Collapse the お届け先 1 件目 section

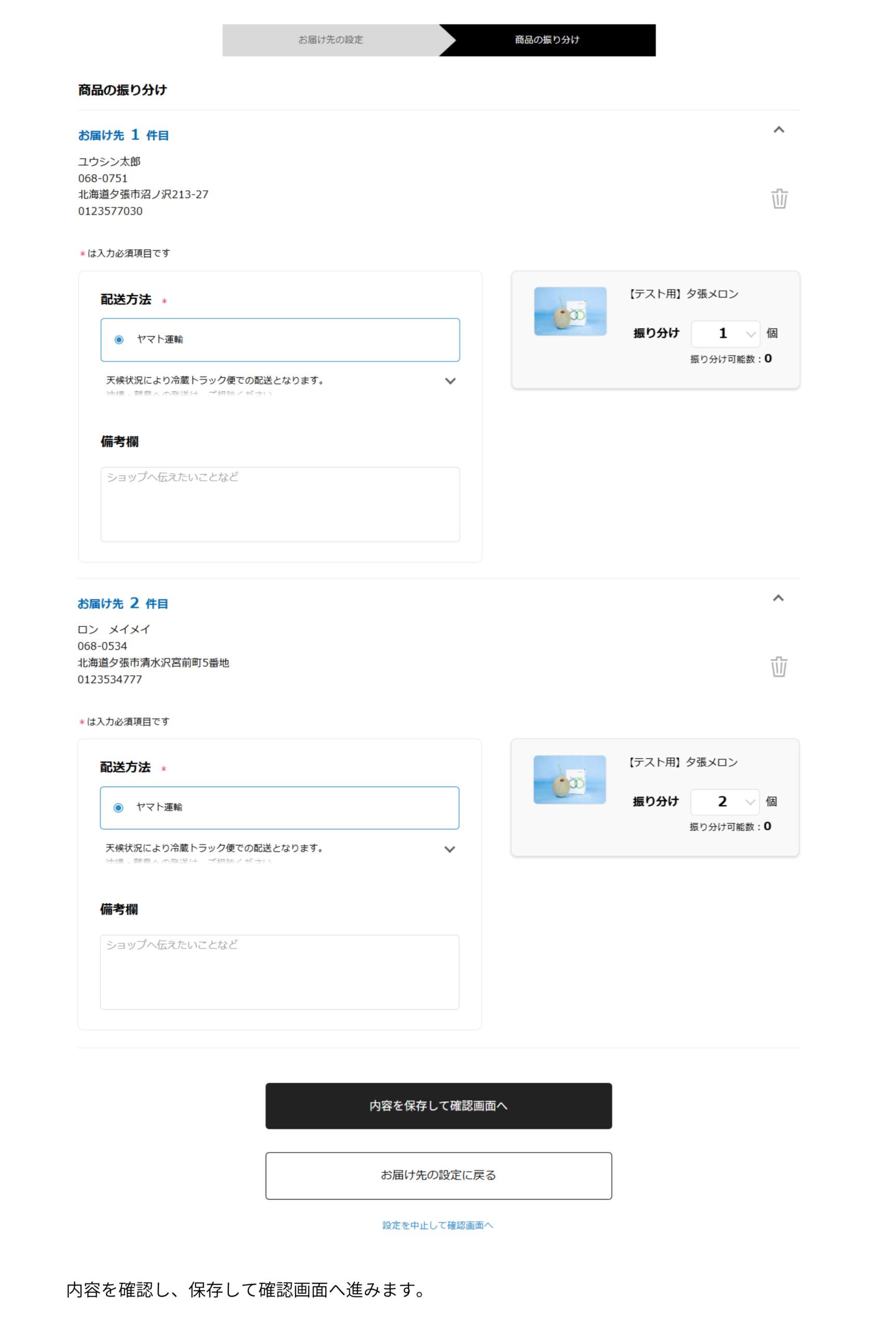click(x=778, y=130)
